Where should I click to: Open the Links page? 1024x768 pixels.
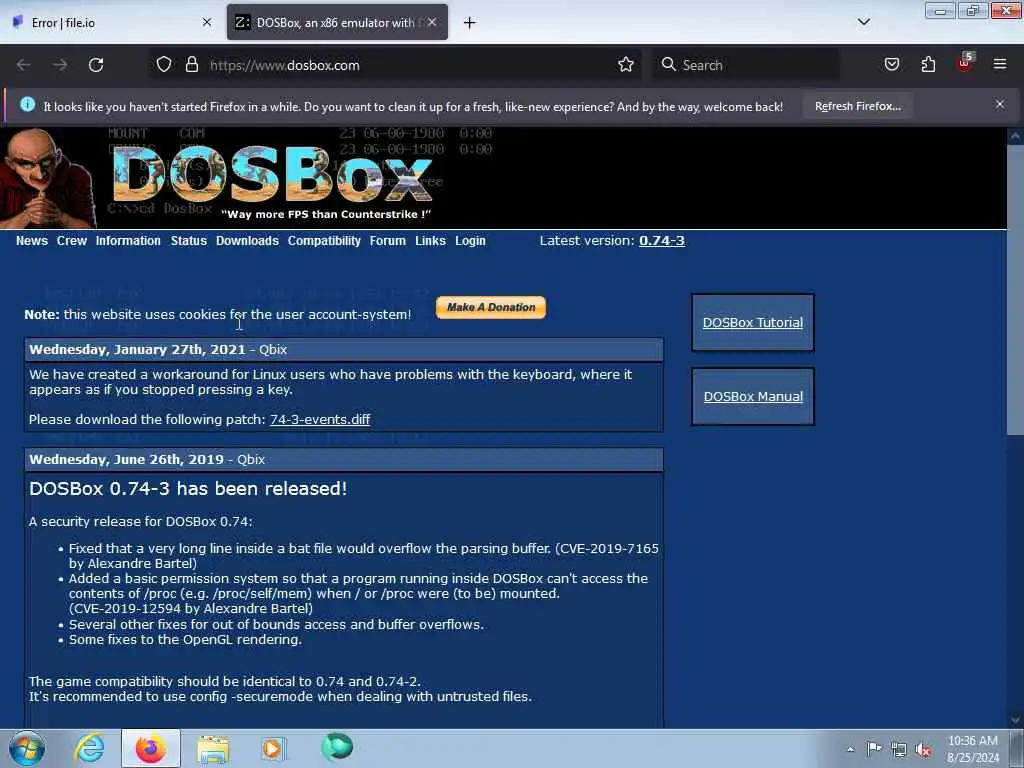tap(430, 241)
